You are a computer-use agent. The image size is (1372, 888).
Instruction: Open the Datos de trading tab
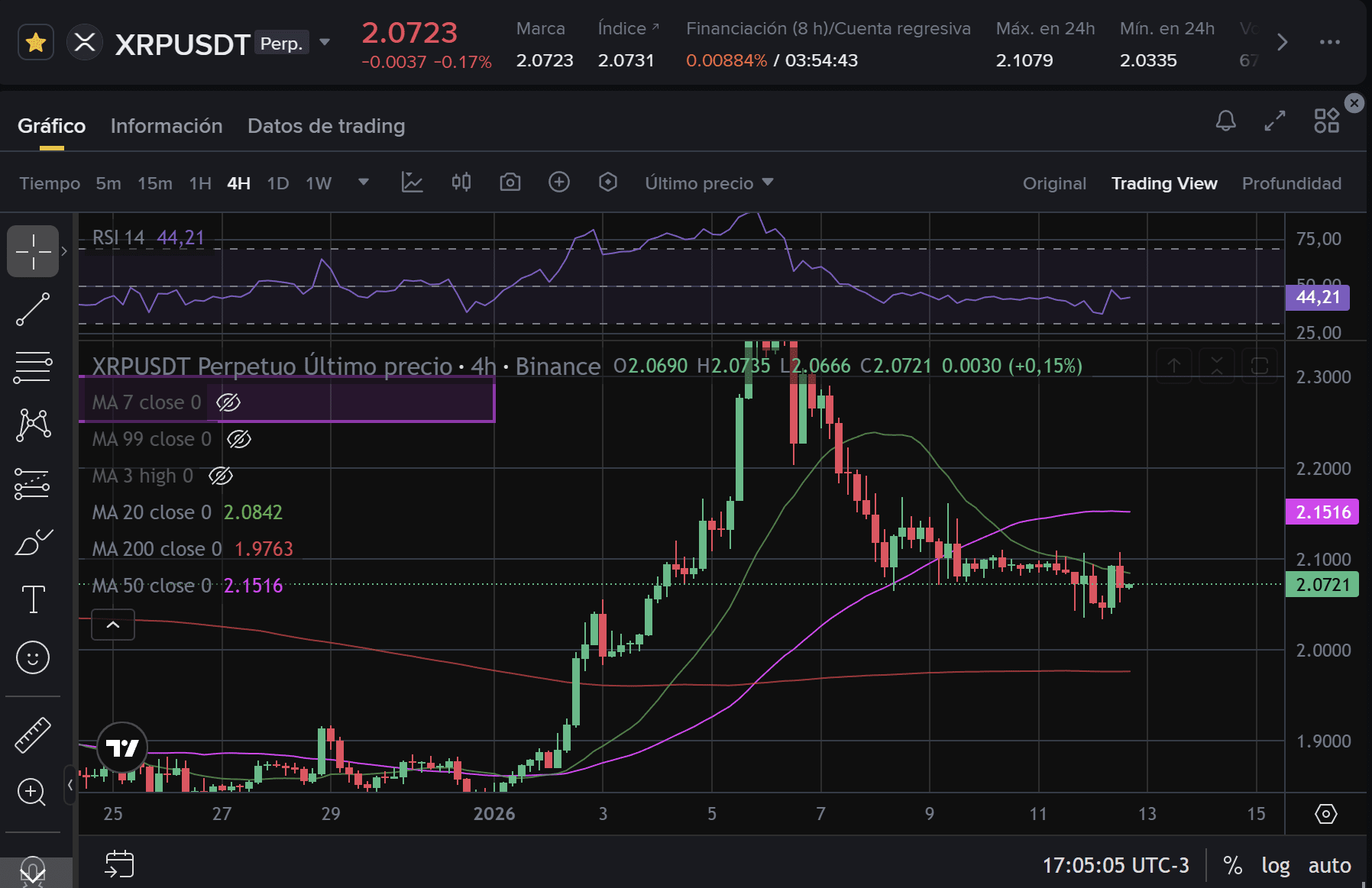tap(326, 126)
